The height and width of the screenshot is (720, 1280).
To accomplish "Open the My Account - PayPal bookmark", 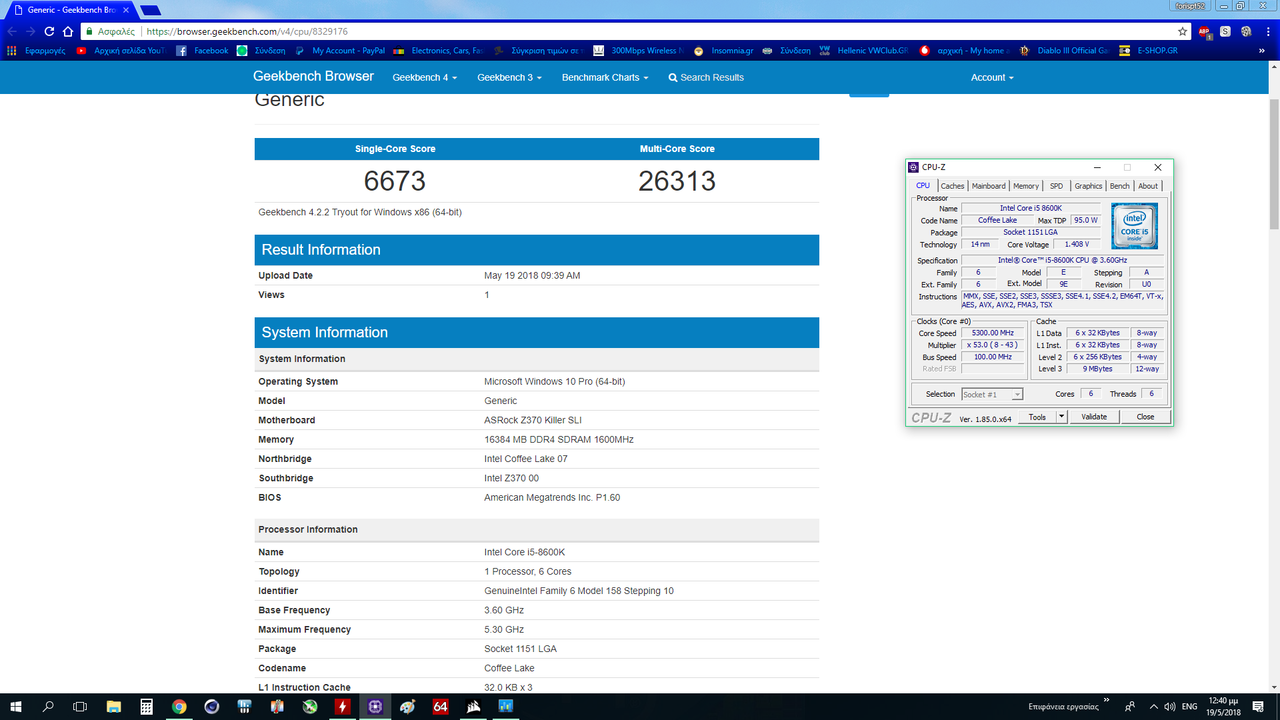I will pos(340,50).
